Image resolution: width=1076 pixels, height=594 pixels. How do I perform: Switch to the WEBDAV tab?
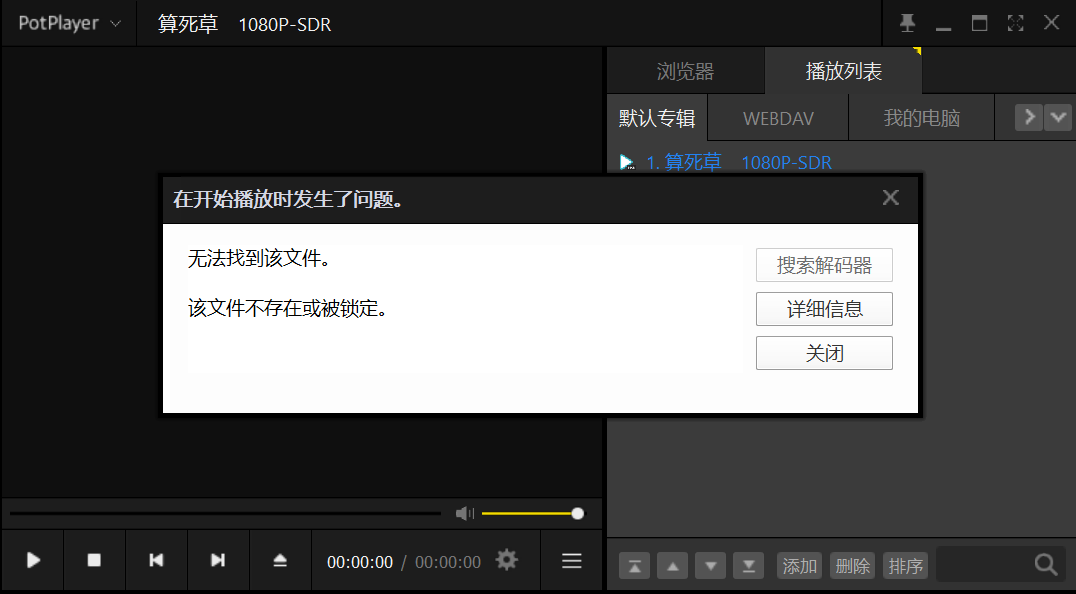(x=777, y=117)
